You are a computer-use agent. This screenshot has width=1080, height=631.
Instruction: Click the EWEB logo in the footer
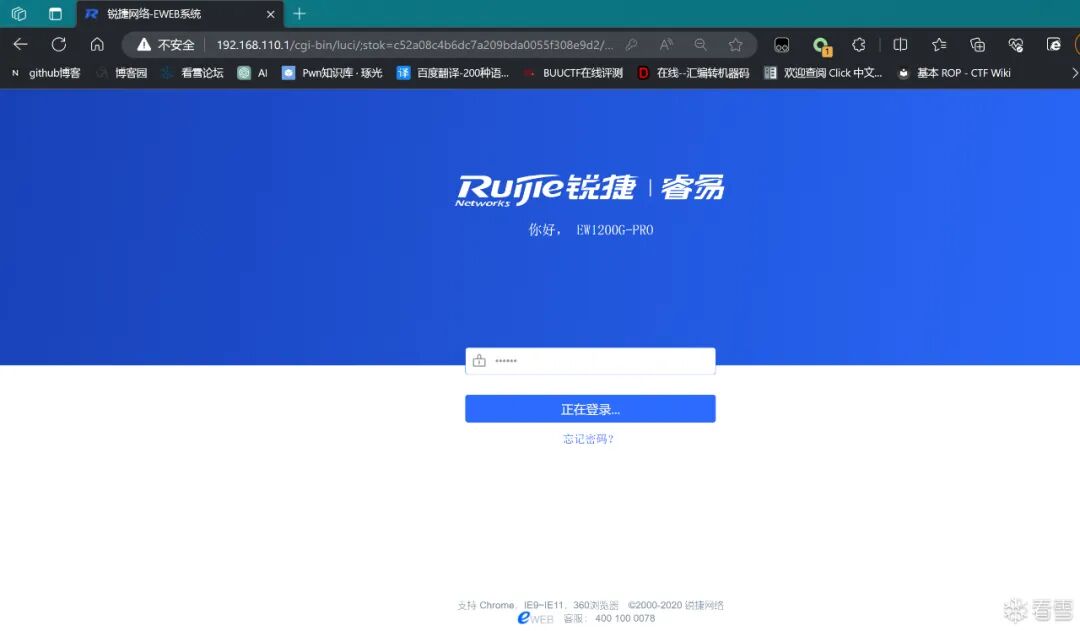point(535,618)
